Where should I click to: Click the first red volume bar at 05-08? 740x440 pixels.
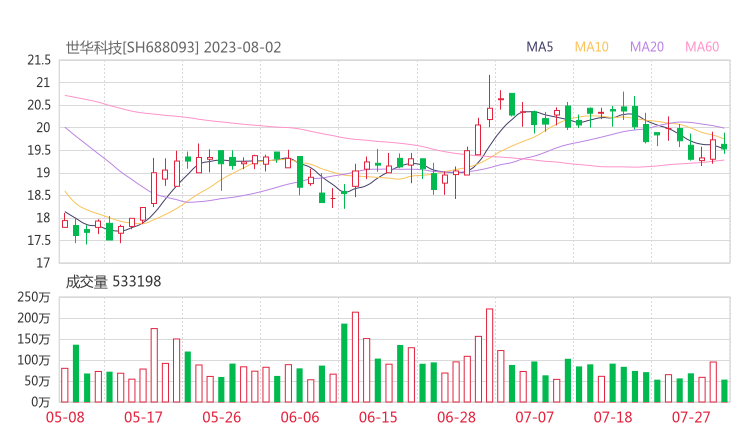coord(65,385)
